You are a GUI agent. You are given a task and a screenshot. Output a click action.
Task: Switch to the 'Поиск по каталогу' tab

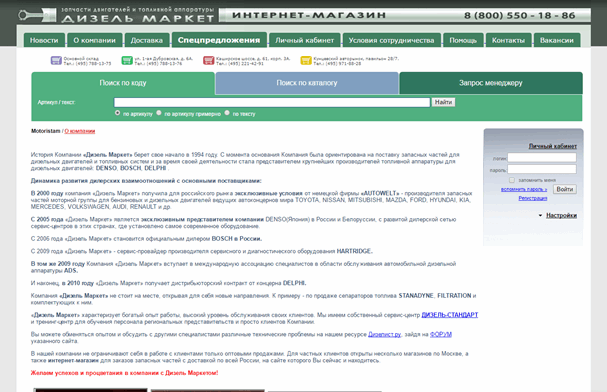coord(307,83)
